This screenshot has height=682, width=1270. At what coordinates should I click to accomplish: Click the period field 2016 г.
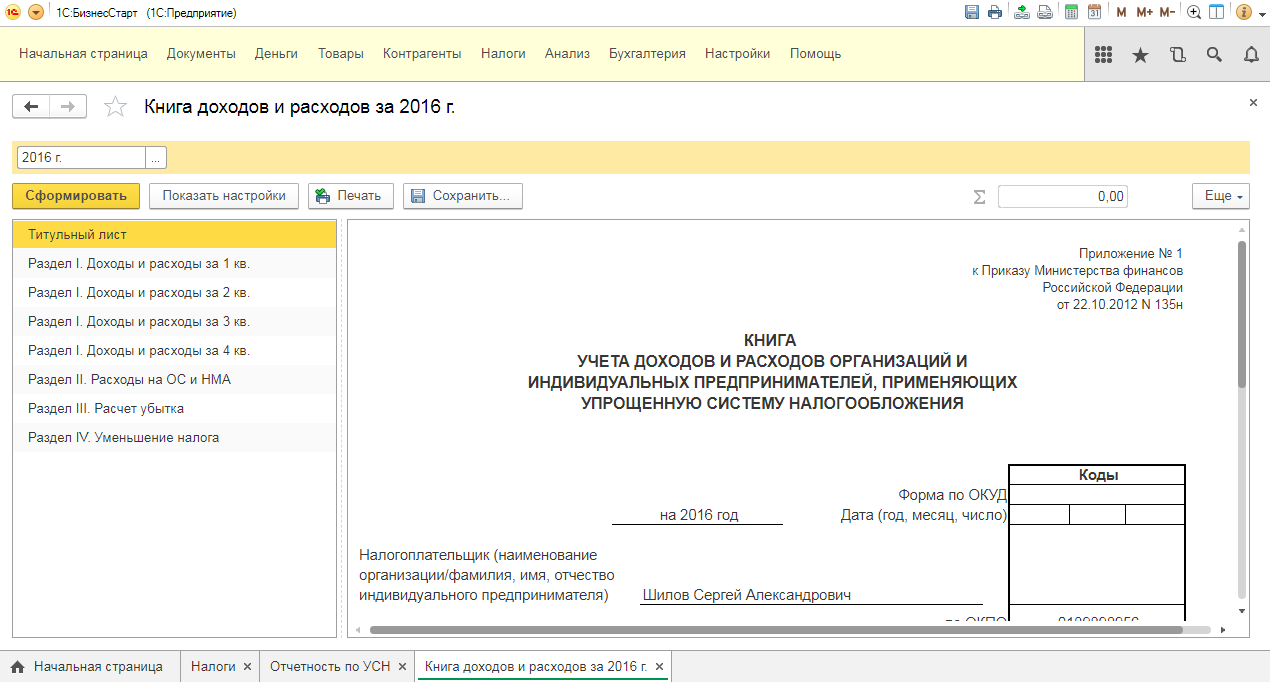point(81,158)
